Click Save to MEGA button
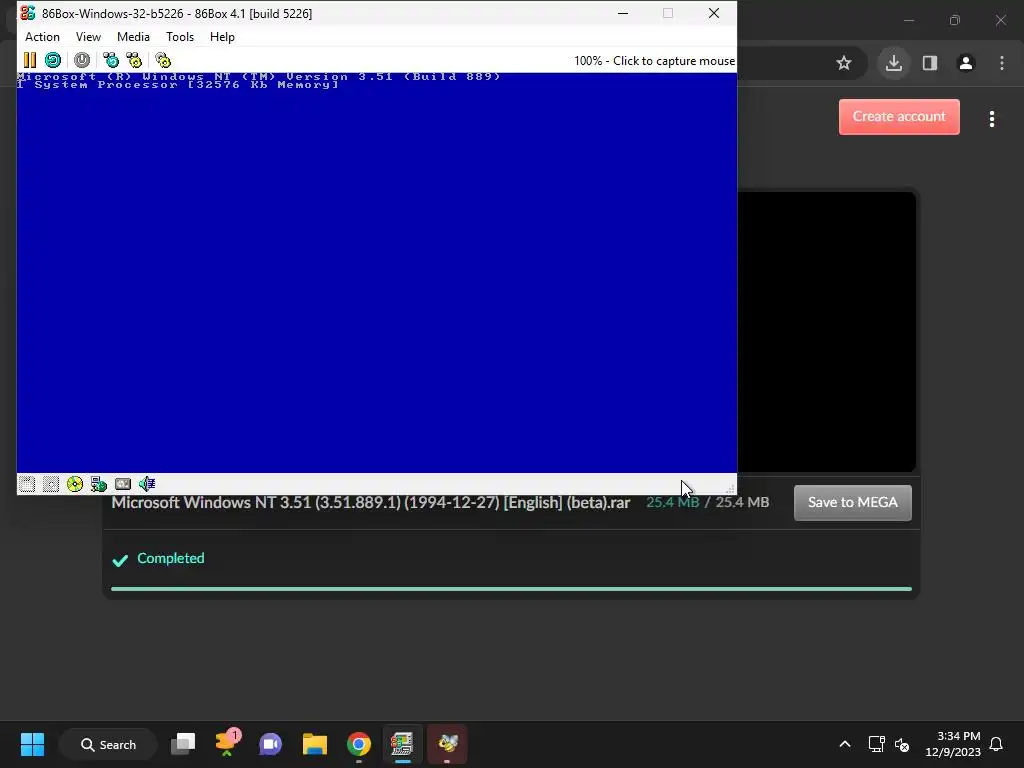 tap(852, 502)
